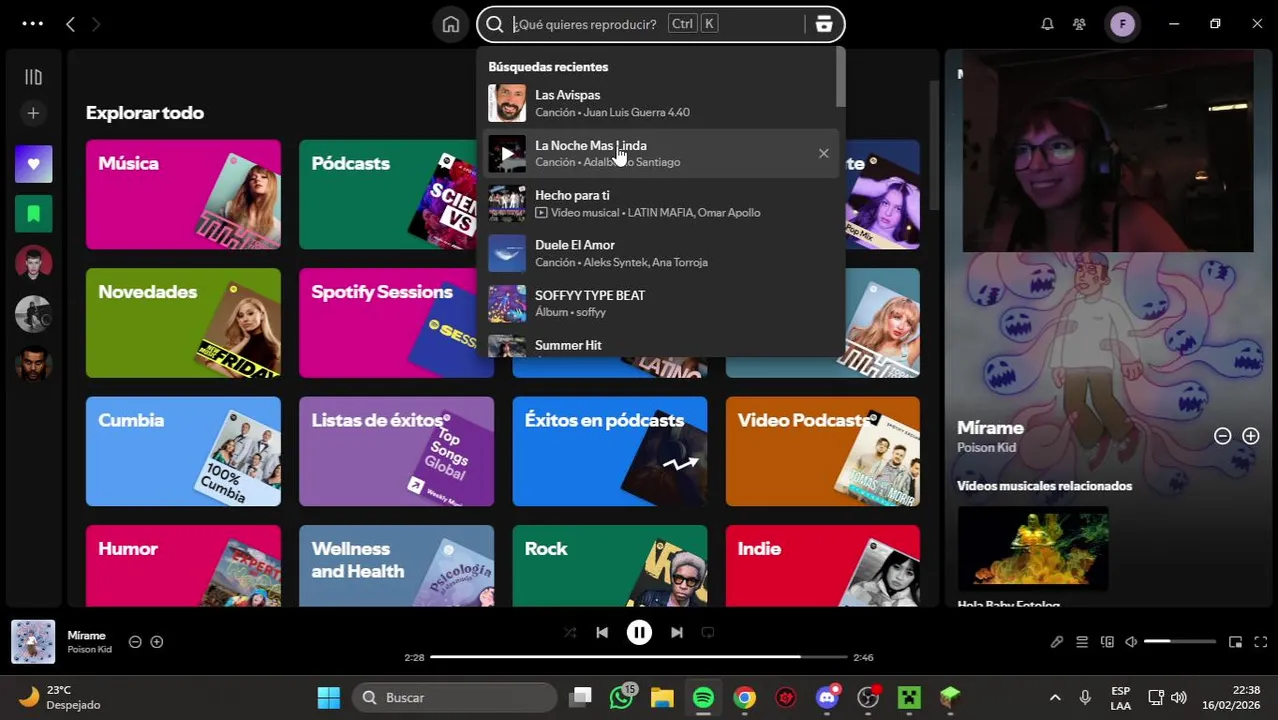Mute with the volume speaker icon

(x=1131, y=642)
